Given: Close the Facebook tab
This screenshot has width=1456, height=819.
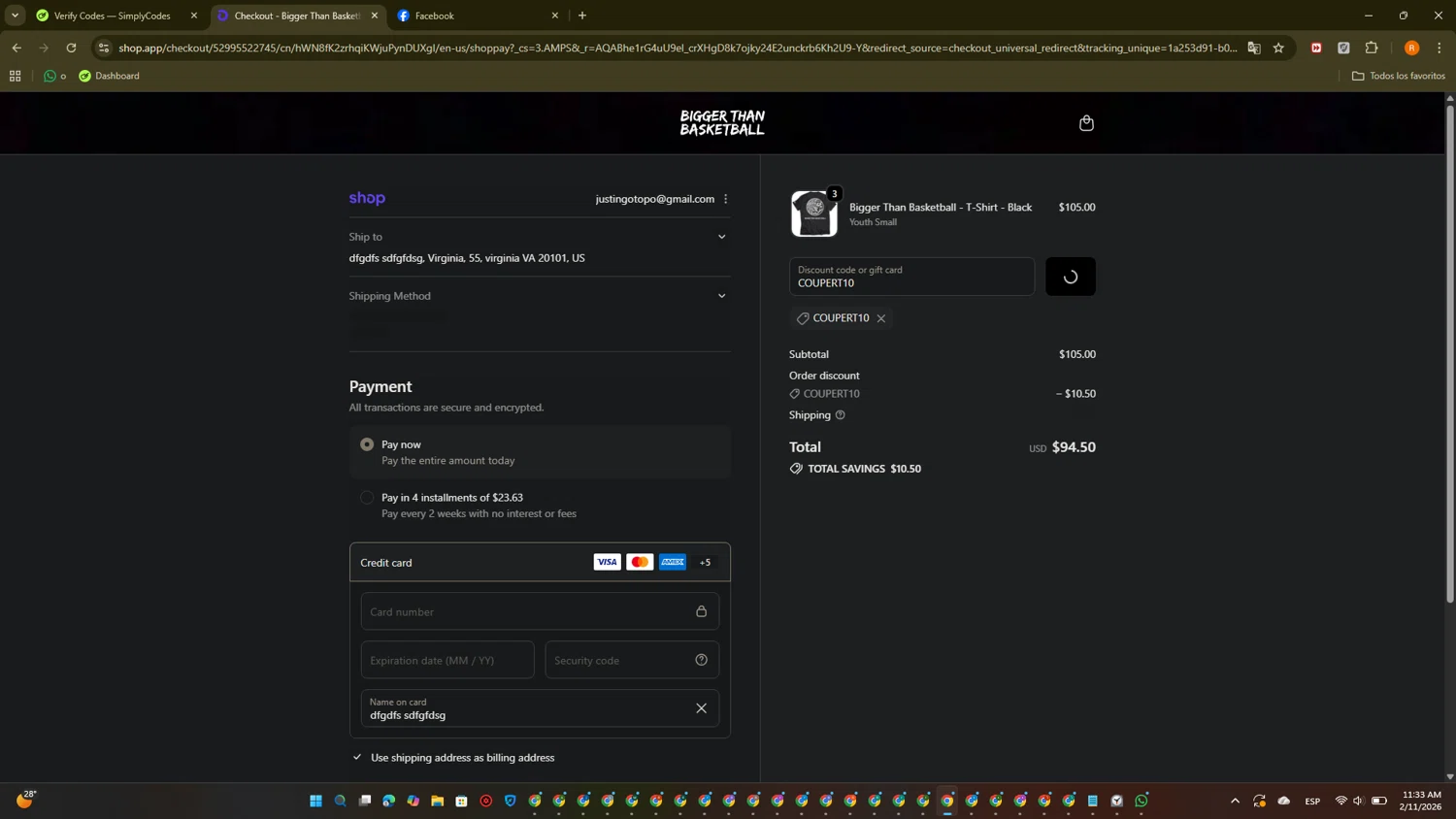Looking at the screenshot, I should (x=555, y=16).
